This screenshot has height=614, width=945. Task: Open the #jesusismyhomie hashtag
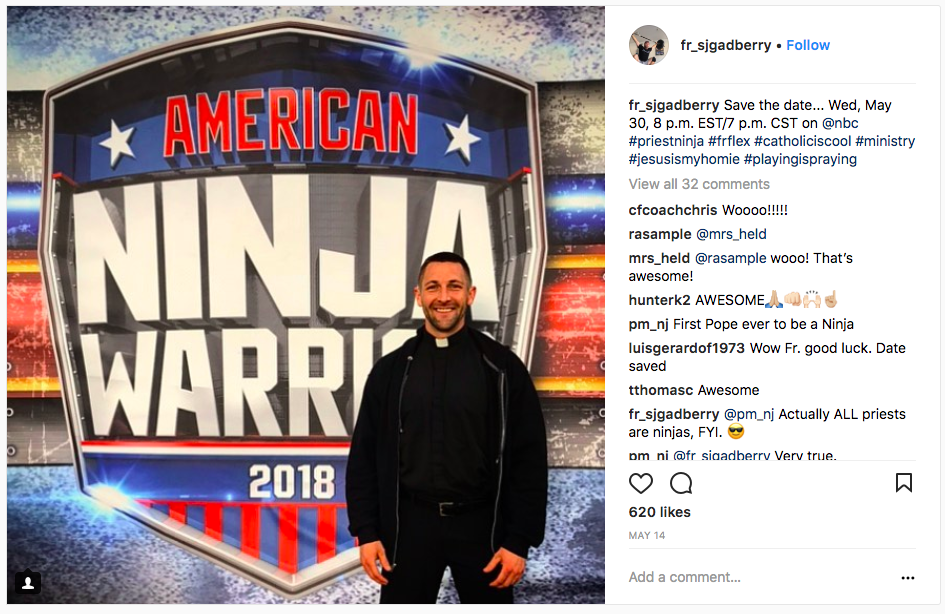tap(684, 159)
